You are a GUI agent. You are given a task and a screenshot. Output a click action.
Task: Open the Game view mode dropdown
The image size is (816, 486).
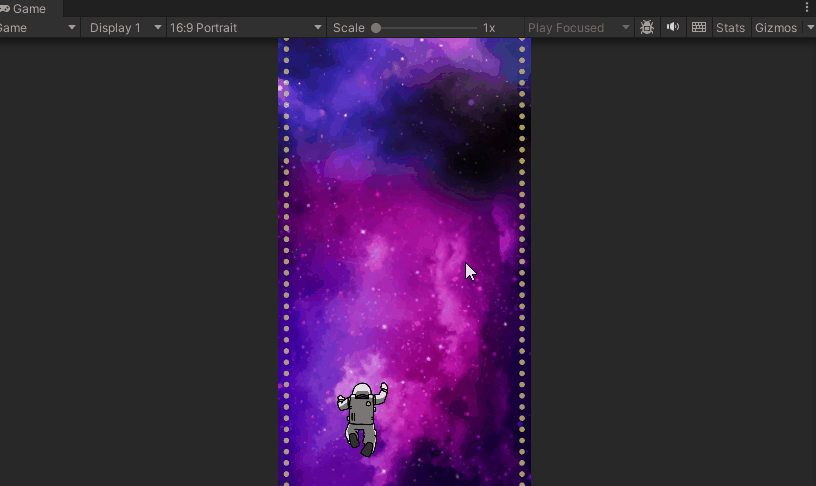tap(39, 28)
